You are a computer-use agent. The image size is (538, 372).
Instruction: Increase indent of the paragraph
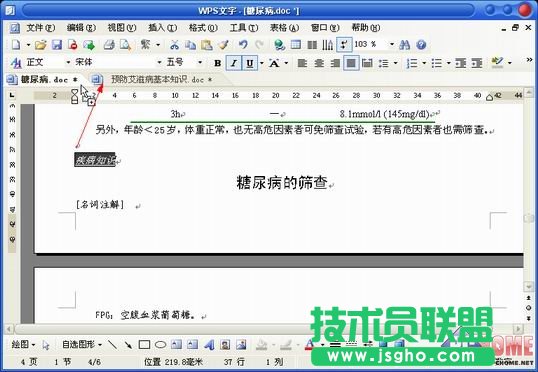477,63
